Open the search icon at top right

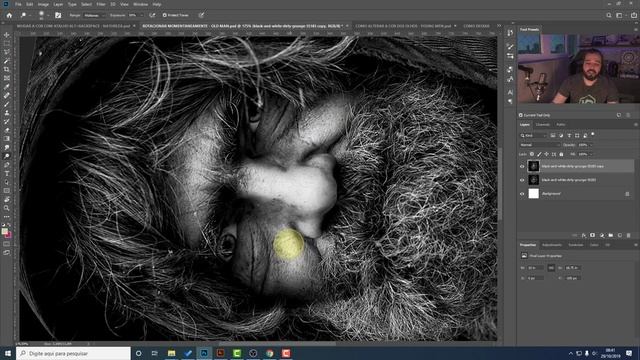[609, 15]
